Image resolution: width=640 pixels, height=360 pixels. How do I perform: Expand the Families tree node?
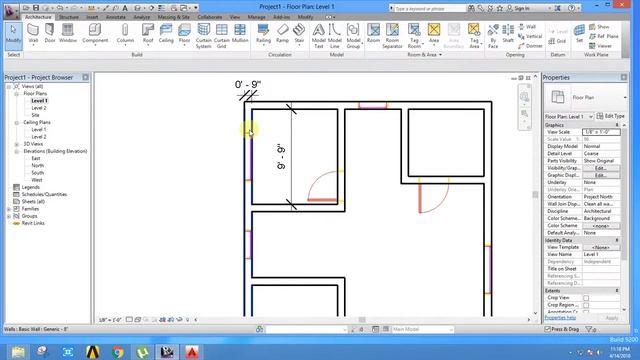click(x=9, y=209)
